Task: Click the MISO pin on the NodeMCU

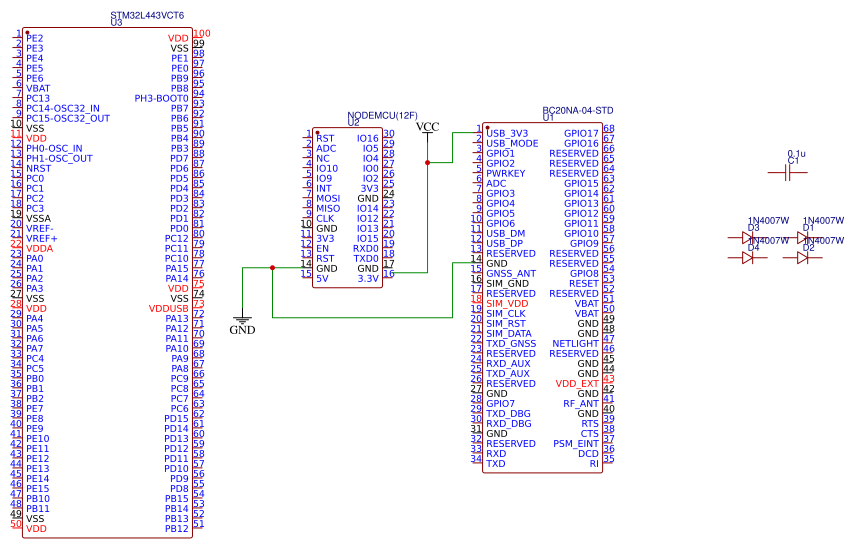Action: click(x=328, y=209)
